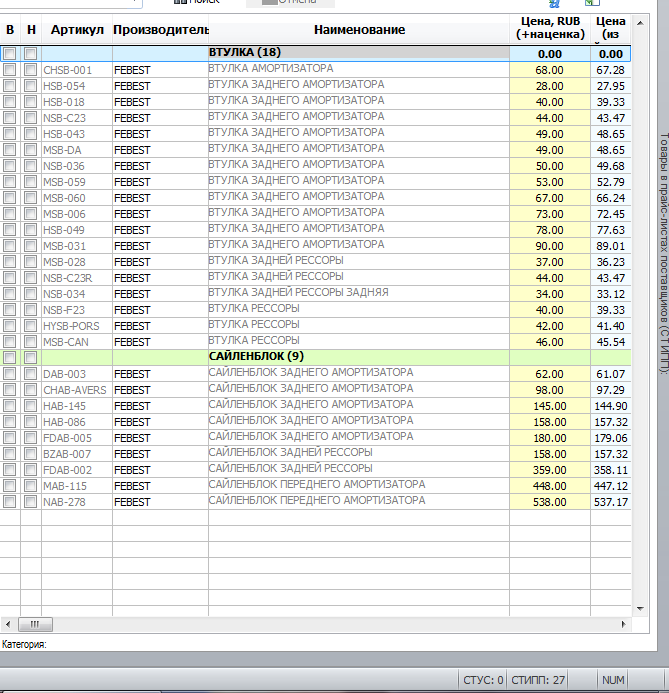This screenshot has height=693, width=669.
Task: Click the 144.90 price cell
Action: [611, 406]
